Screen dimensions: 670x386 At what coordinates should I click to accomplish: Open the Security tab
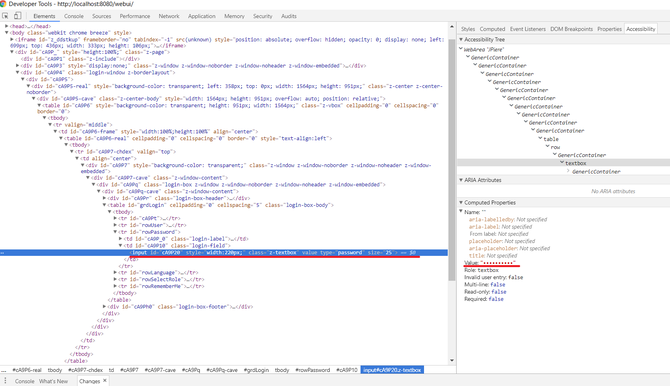[262, 16]
